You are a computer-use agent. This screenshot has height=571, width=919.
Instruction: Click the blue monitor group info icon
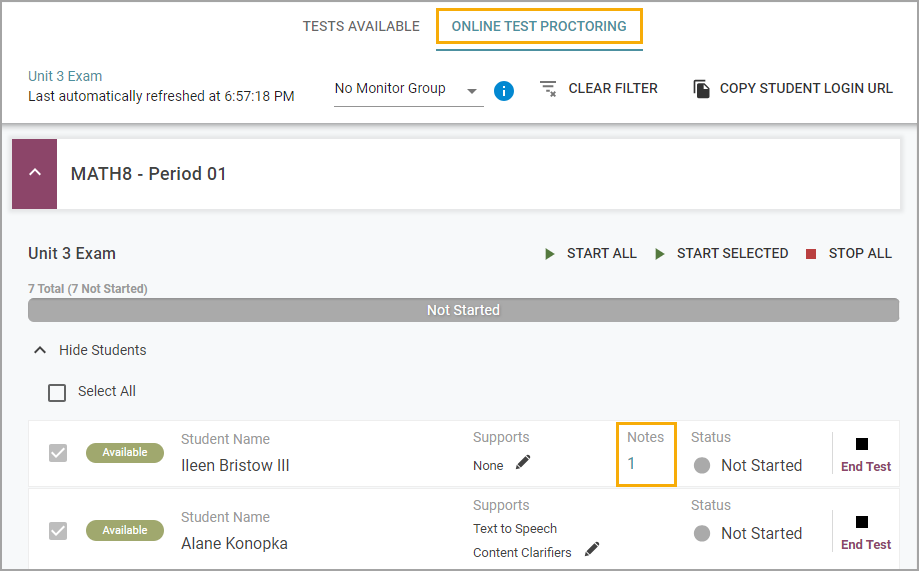pos(503,91)
